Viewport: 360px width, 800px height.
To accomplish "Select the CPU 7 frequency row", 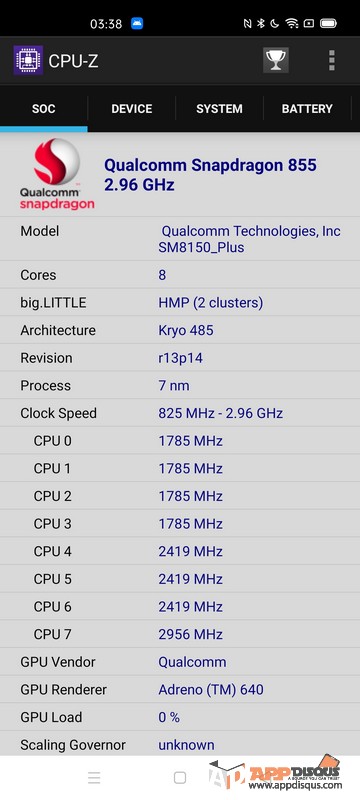I will [180, 634].
